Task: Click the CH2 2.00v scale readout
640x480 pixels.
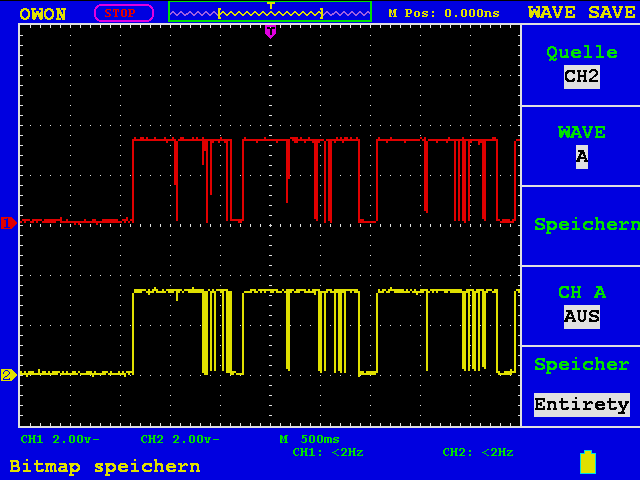Action: click(180, 439)
